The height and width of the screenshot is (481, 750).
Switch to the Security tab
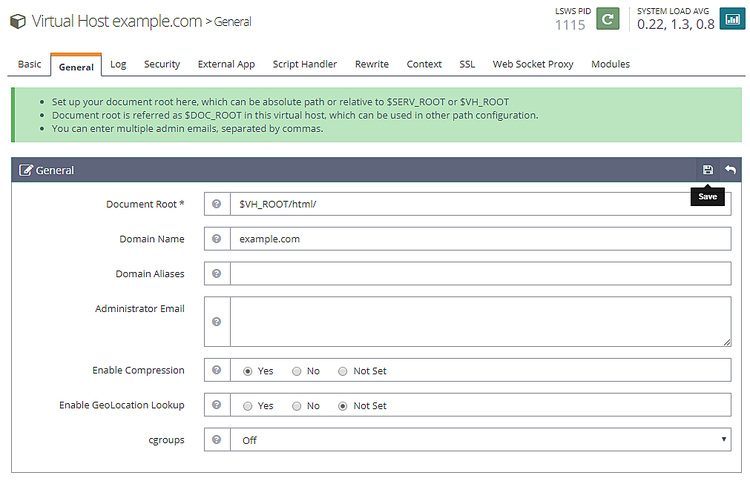click(162, 64)
